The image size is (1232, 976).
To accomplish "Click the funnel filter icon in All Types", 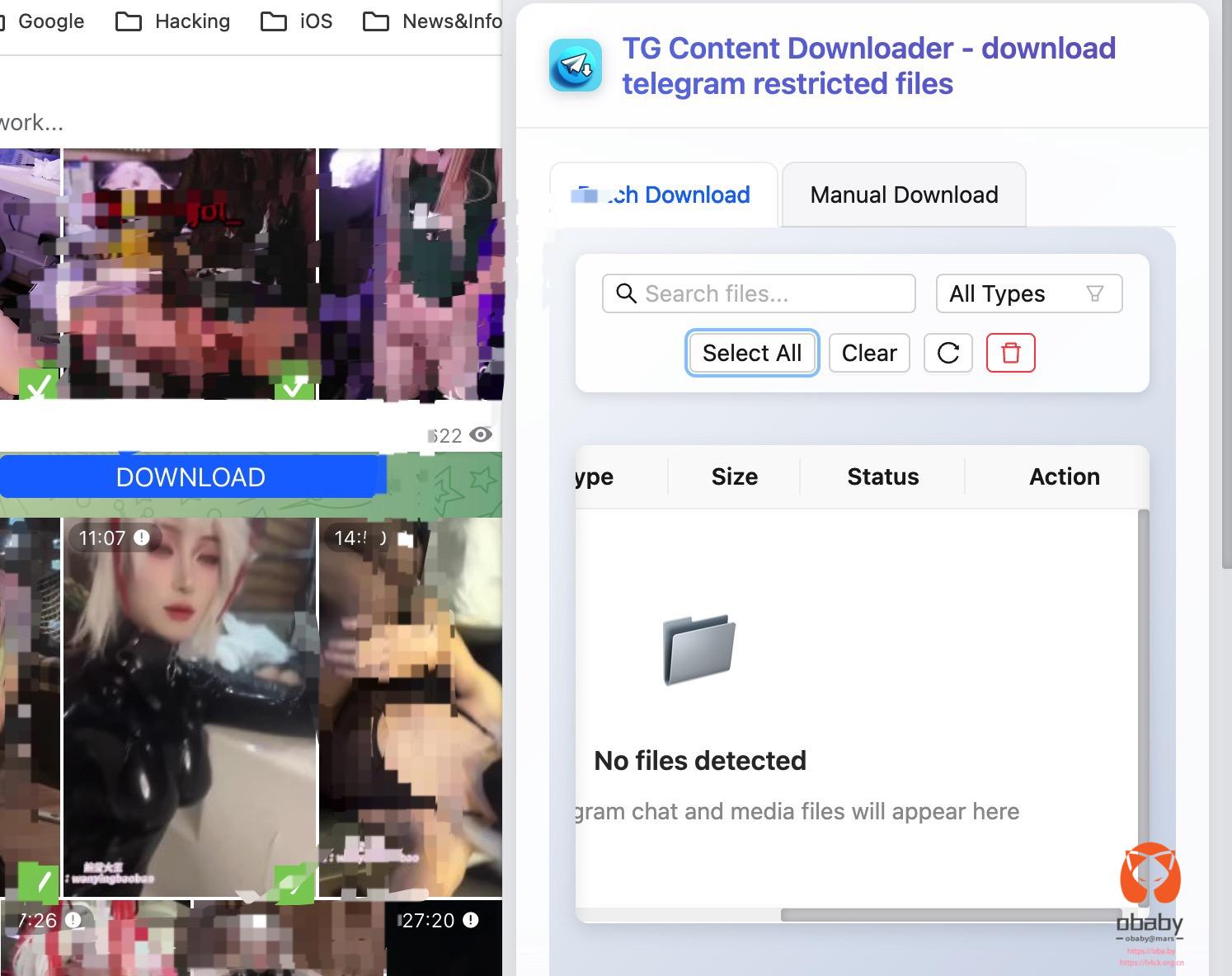I will pos(1094,293).
